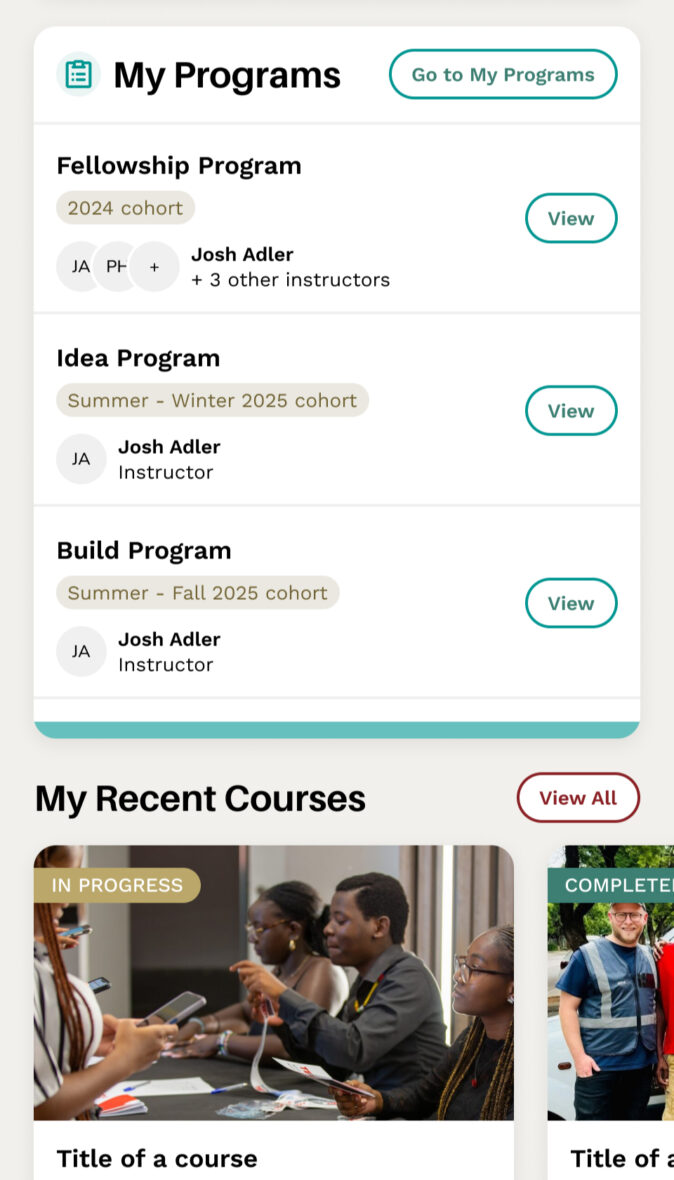View the Build Program

point(571,603)
